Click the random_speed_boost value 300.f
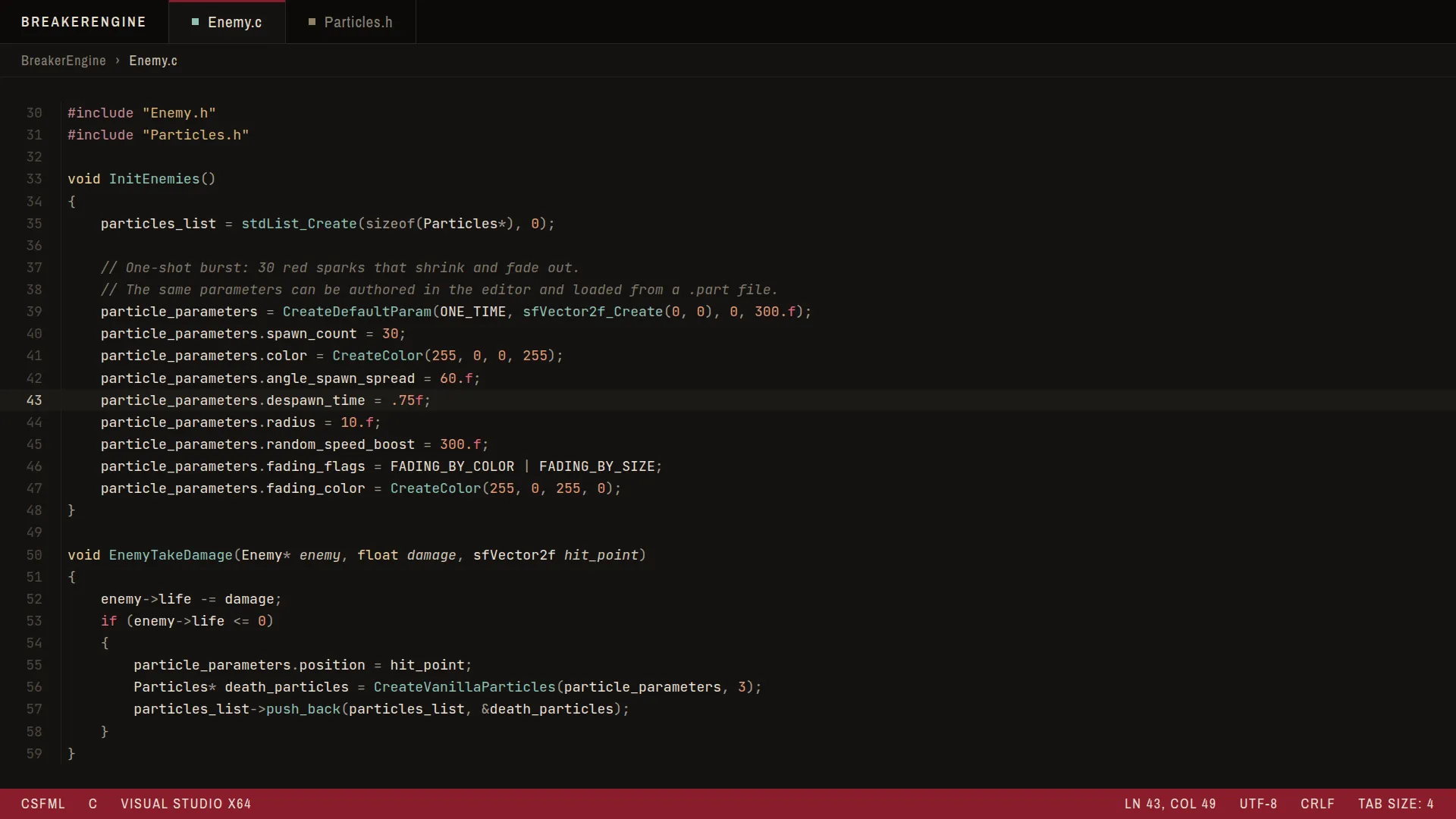This screenshot has height=819, width=1456. click(x=460, y=444)
